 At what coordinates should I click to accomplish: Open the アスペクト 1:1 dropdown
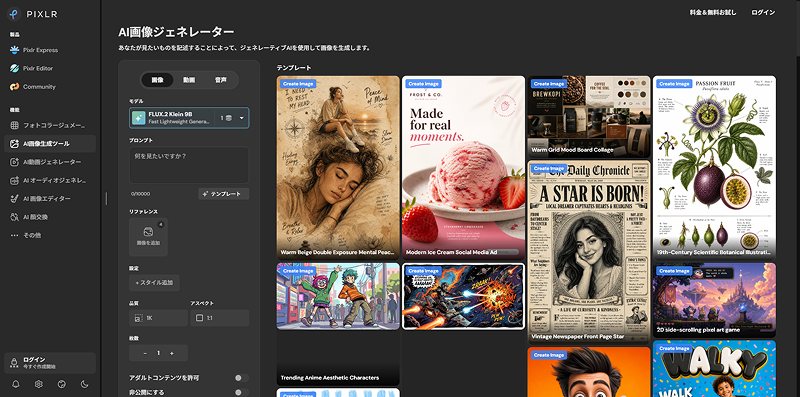(x=220, y=318)
